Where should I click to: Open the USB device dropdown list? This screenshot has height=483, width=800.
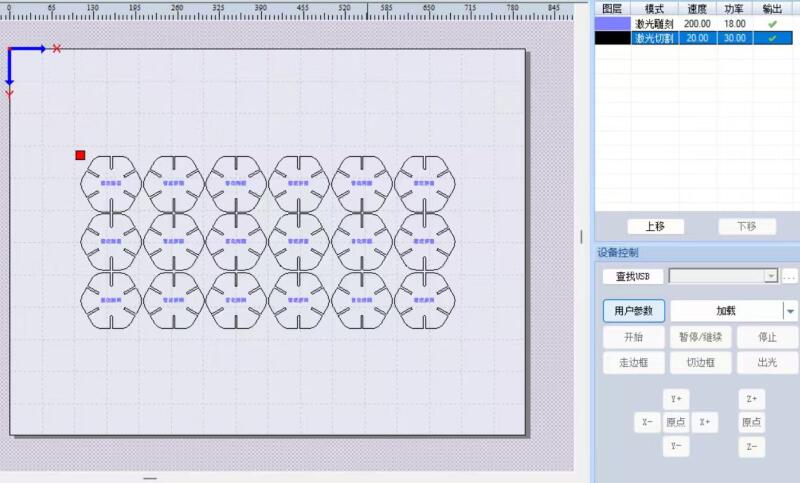point(770,276)
